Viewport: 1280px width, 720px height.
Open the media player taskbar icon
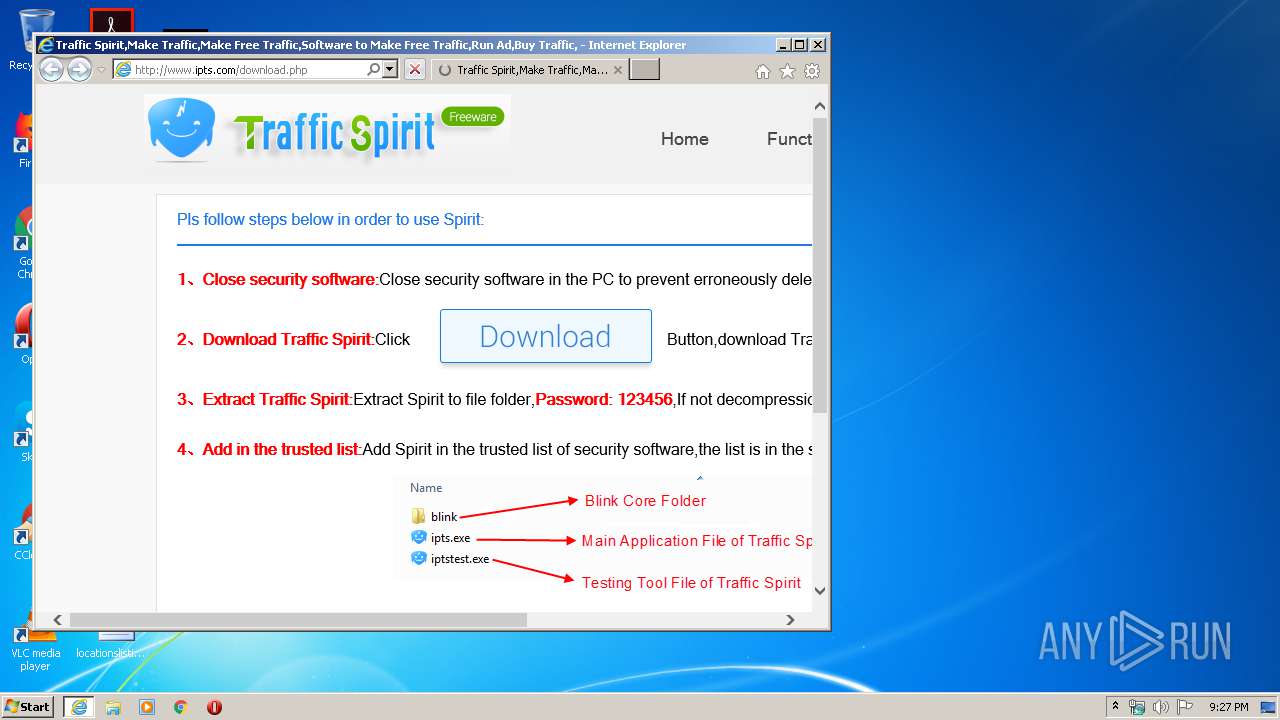(147, 707)
